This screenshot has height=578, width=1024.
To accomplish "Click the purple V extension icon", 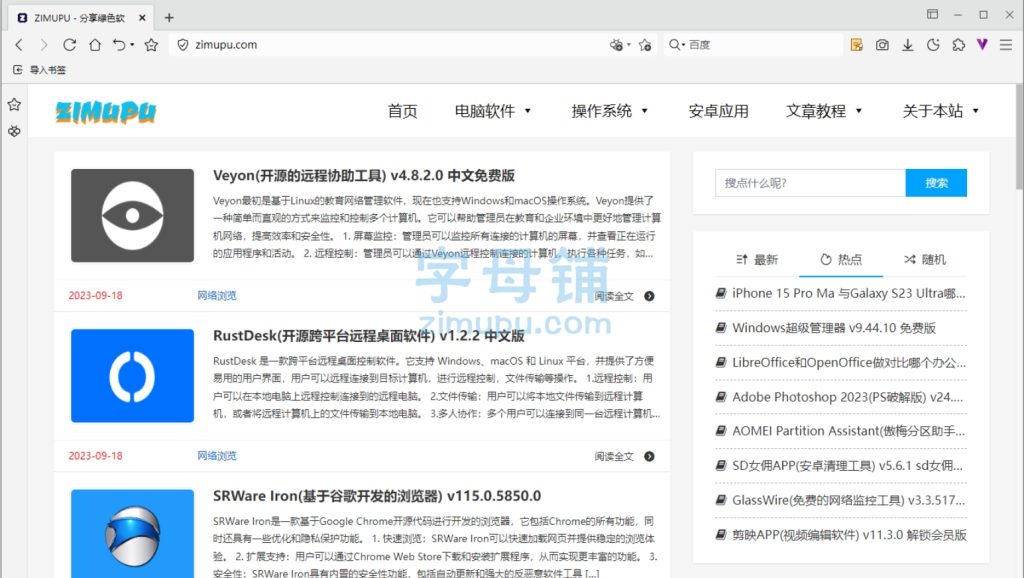I will (x=982, y=44).
